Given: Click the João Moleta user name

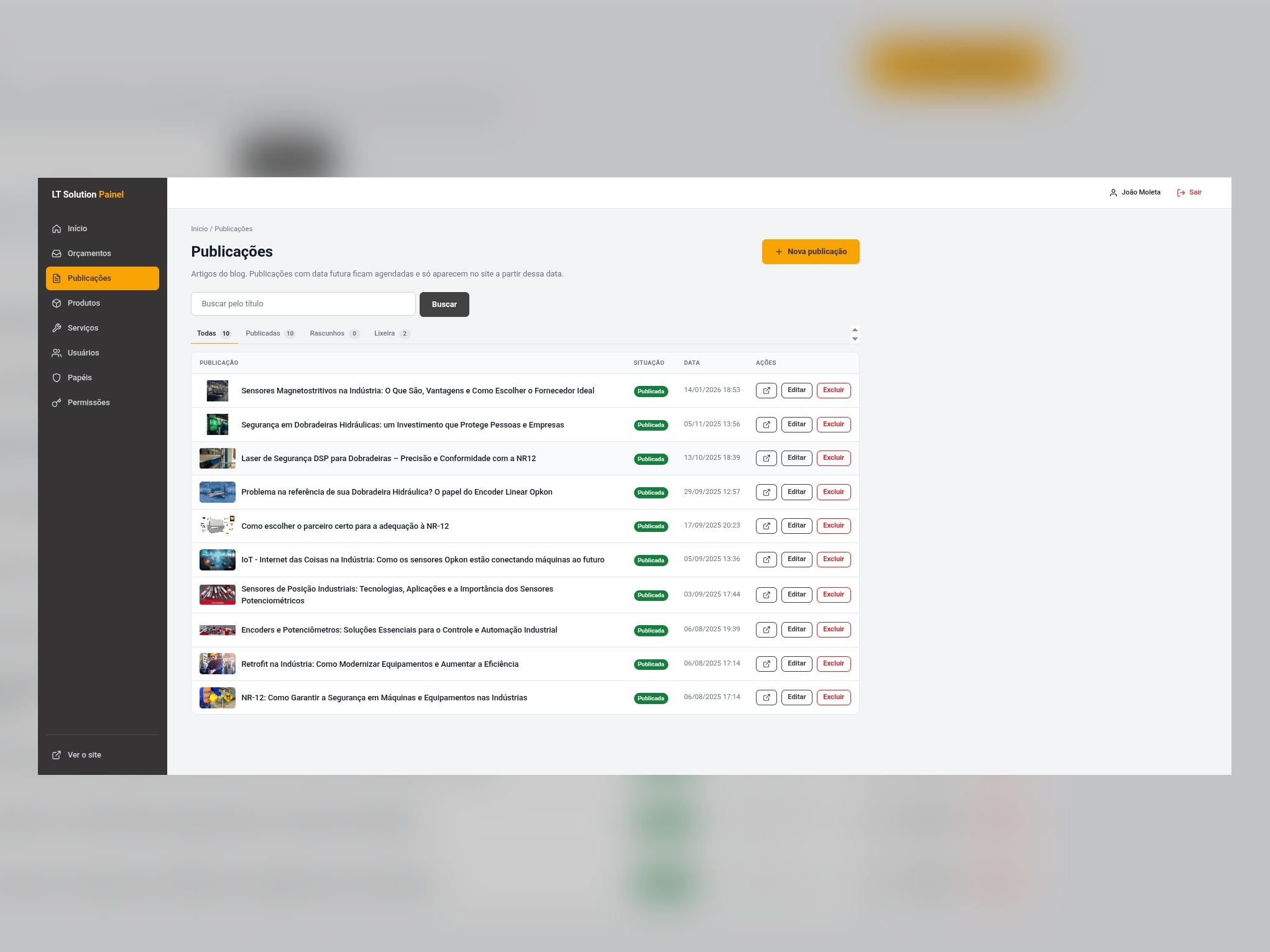Looking at the screenshot, I should (1141, 193).
